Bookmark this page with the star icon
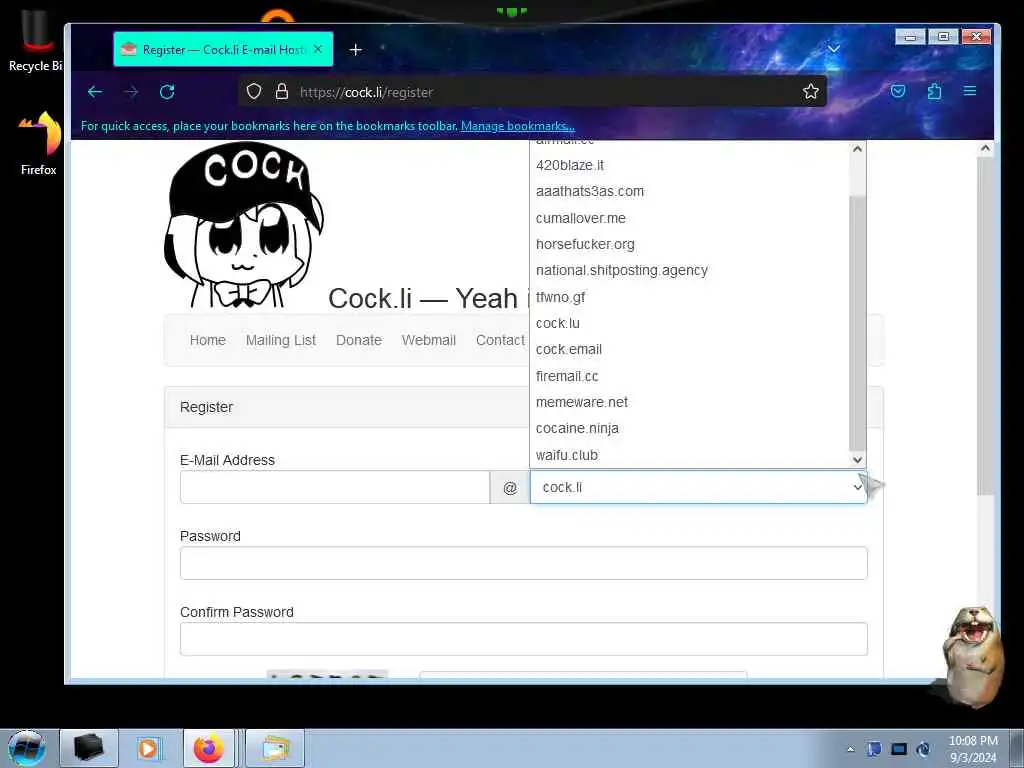1024x768 pixels. [x=810, y=91]
